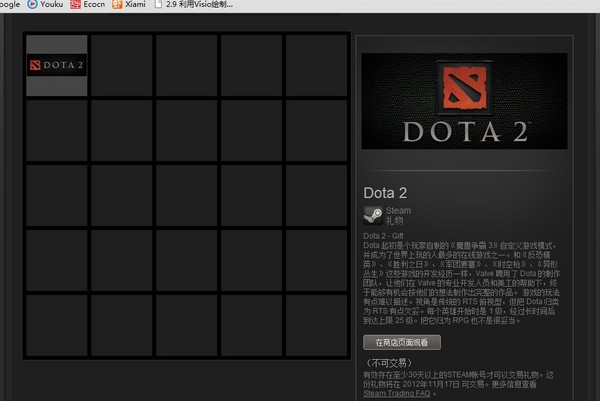
Task: Open the '2.9 利用Visio绘制...' bookmark
Action: 194,5
